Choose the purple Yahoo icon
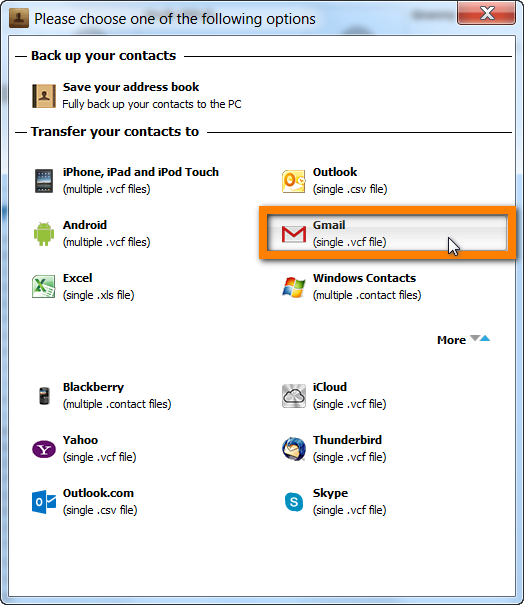Screen dimensions: 524x605 (44, 449)
